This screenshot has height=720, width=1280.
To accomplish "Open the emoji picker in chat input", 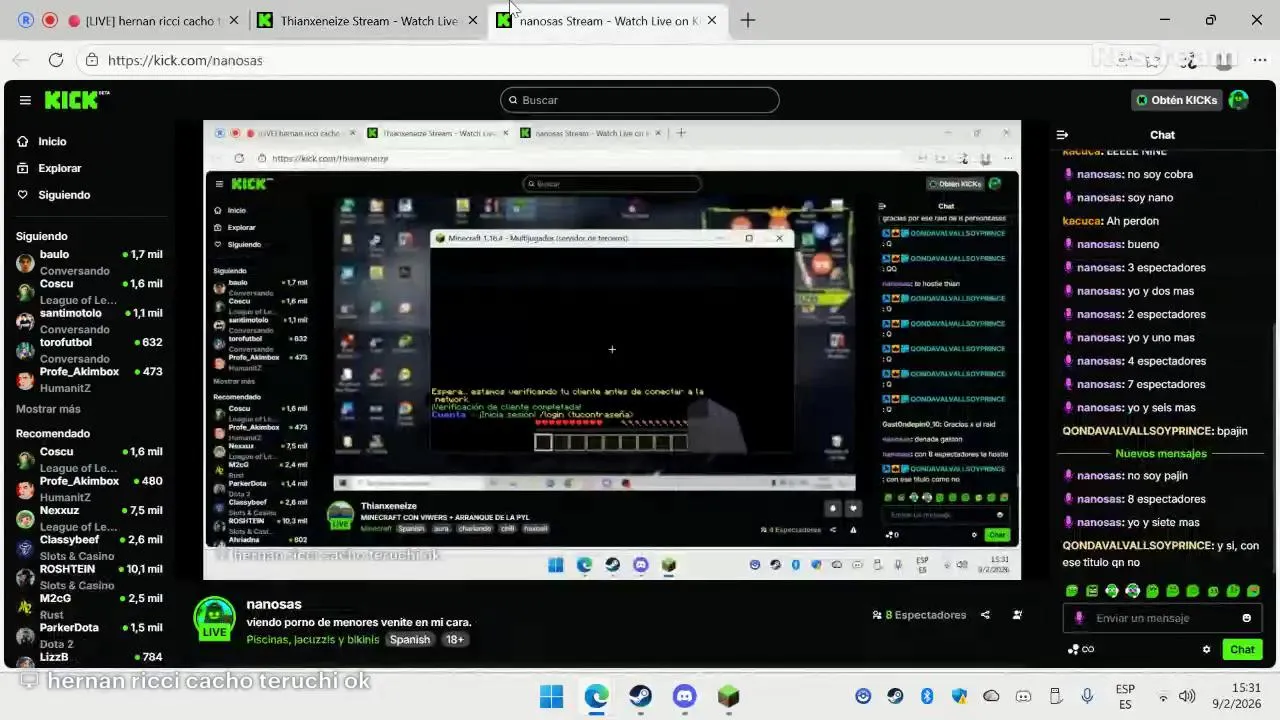I will (x=1247, y=618).
